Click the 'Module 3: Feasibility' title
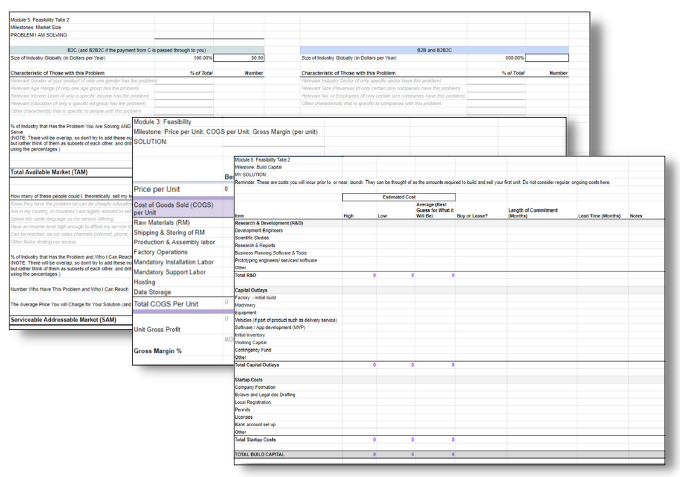The image size is (680, 477). [x=162, y=122]
